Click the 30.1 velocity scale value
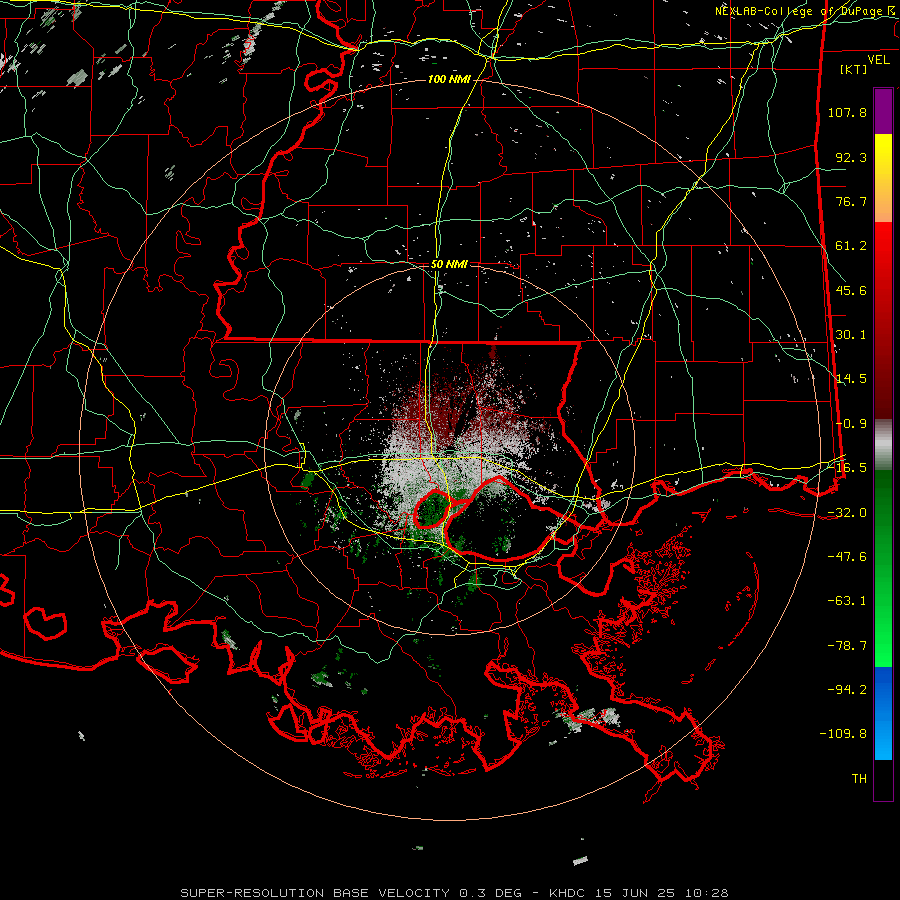This screenshot has width=900, height=900. [851, 335]
